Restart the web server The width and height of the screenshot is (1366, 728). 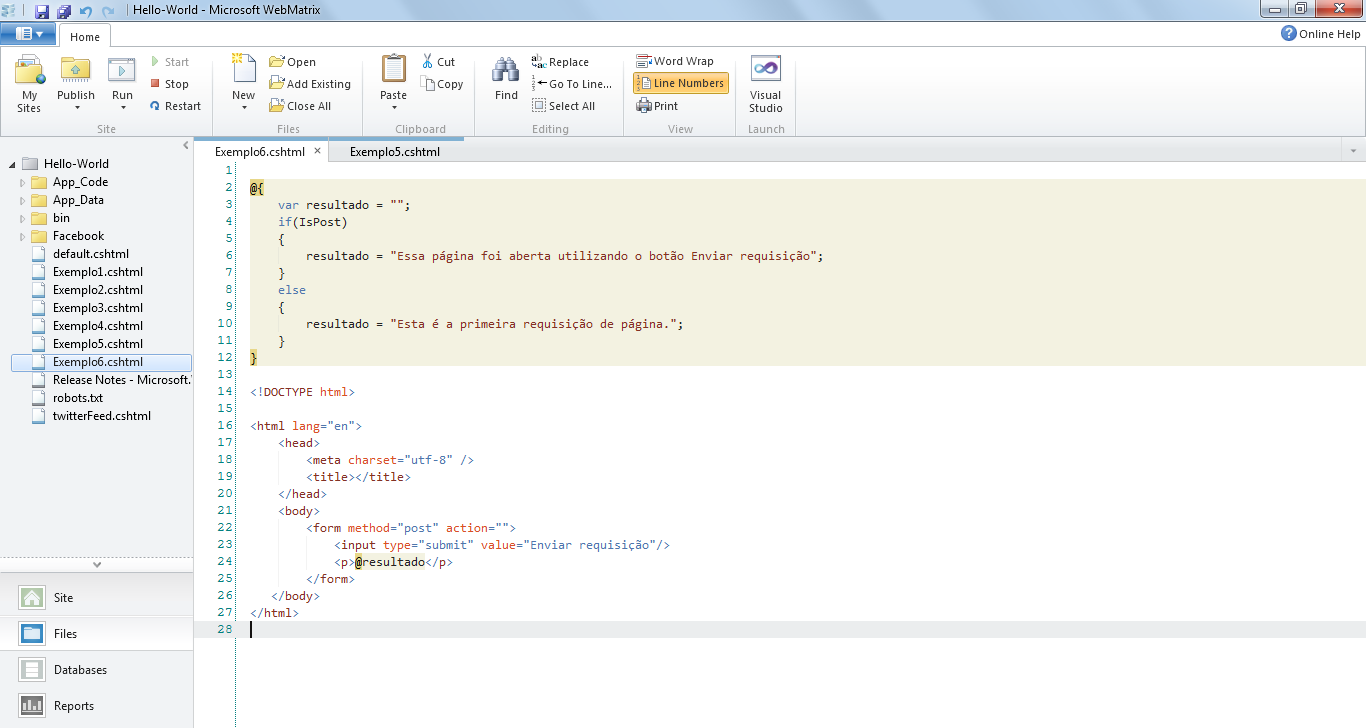click(176, 105)
